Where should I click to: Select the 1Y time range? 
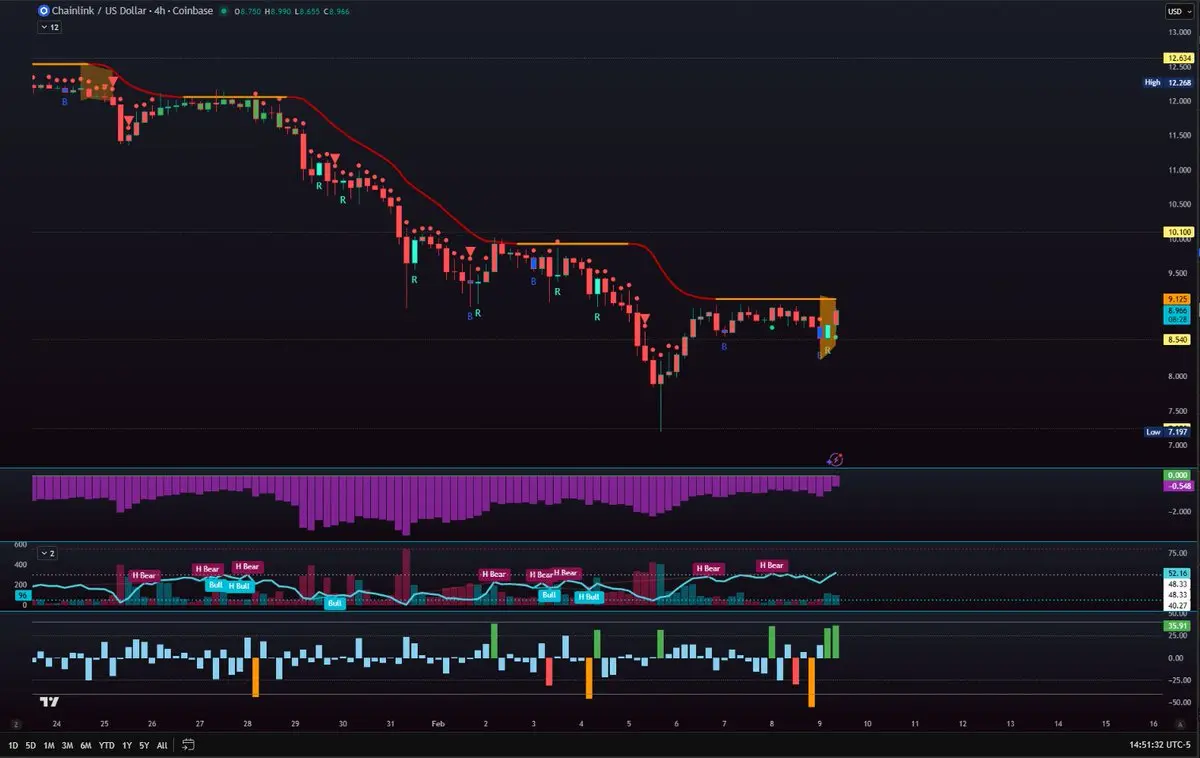pos(127,745)
